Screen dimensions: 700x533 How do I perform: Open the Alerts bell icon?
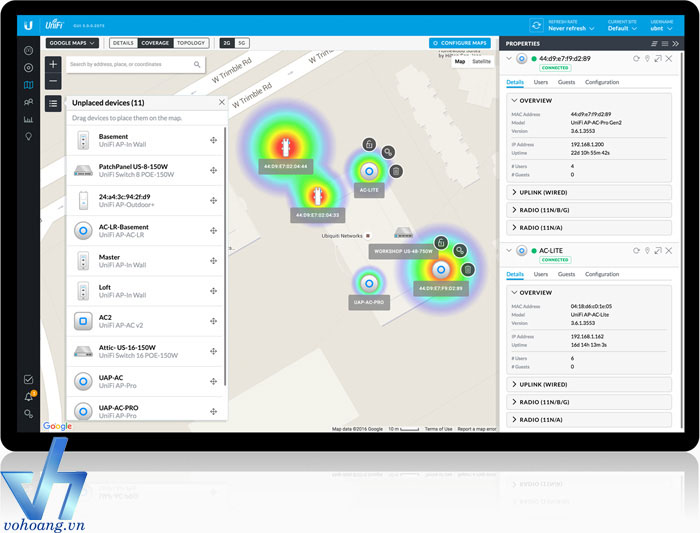pyautogui.click(x=29, y=396)
